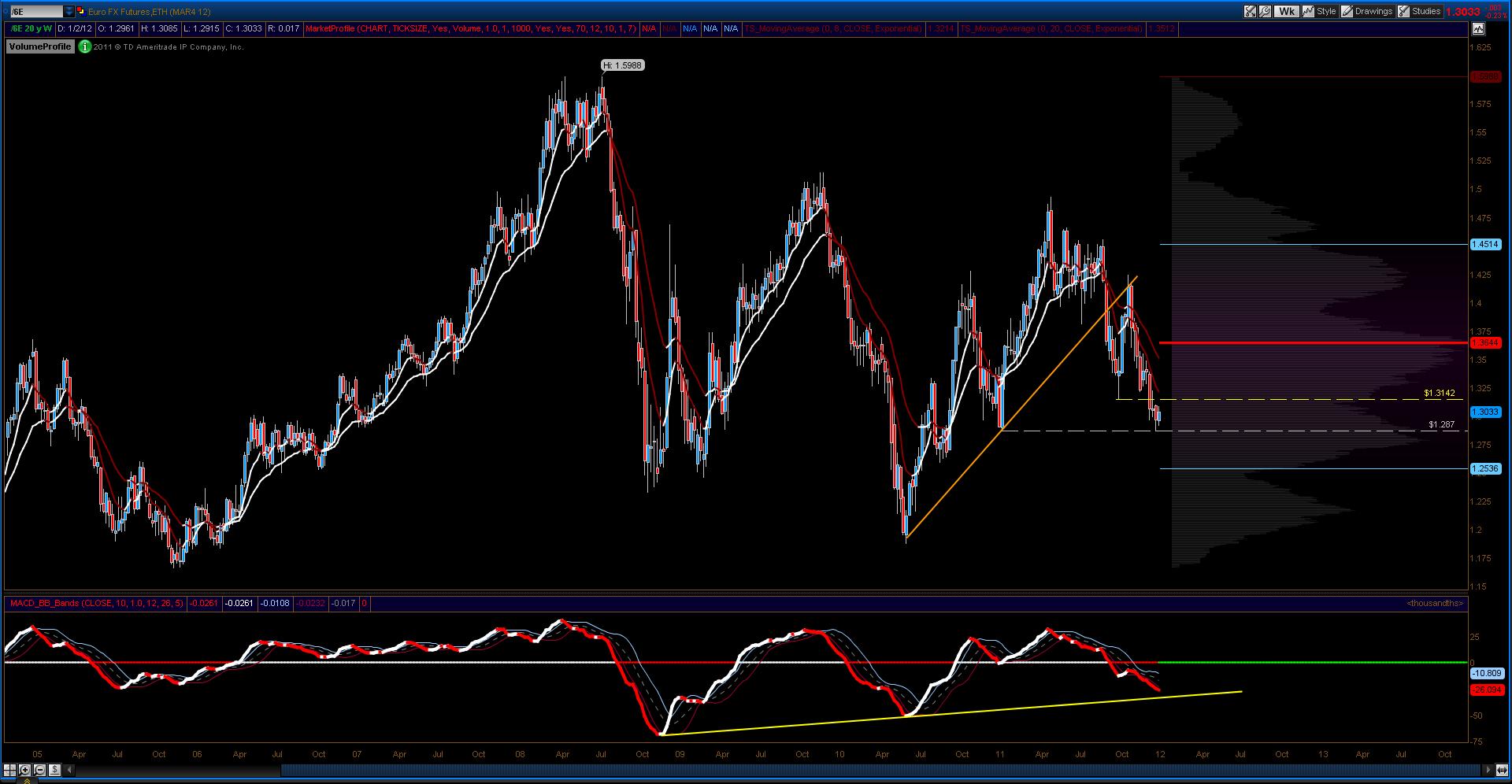Click the 1.3033 current price tag
The image size is (1512, 784).
click(x=1485, y=412)
